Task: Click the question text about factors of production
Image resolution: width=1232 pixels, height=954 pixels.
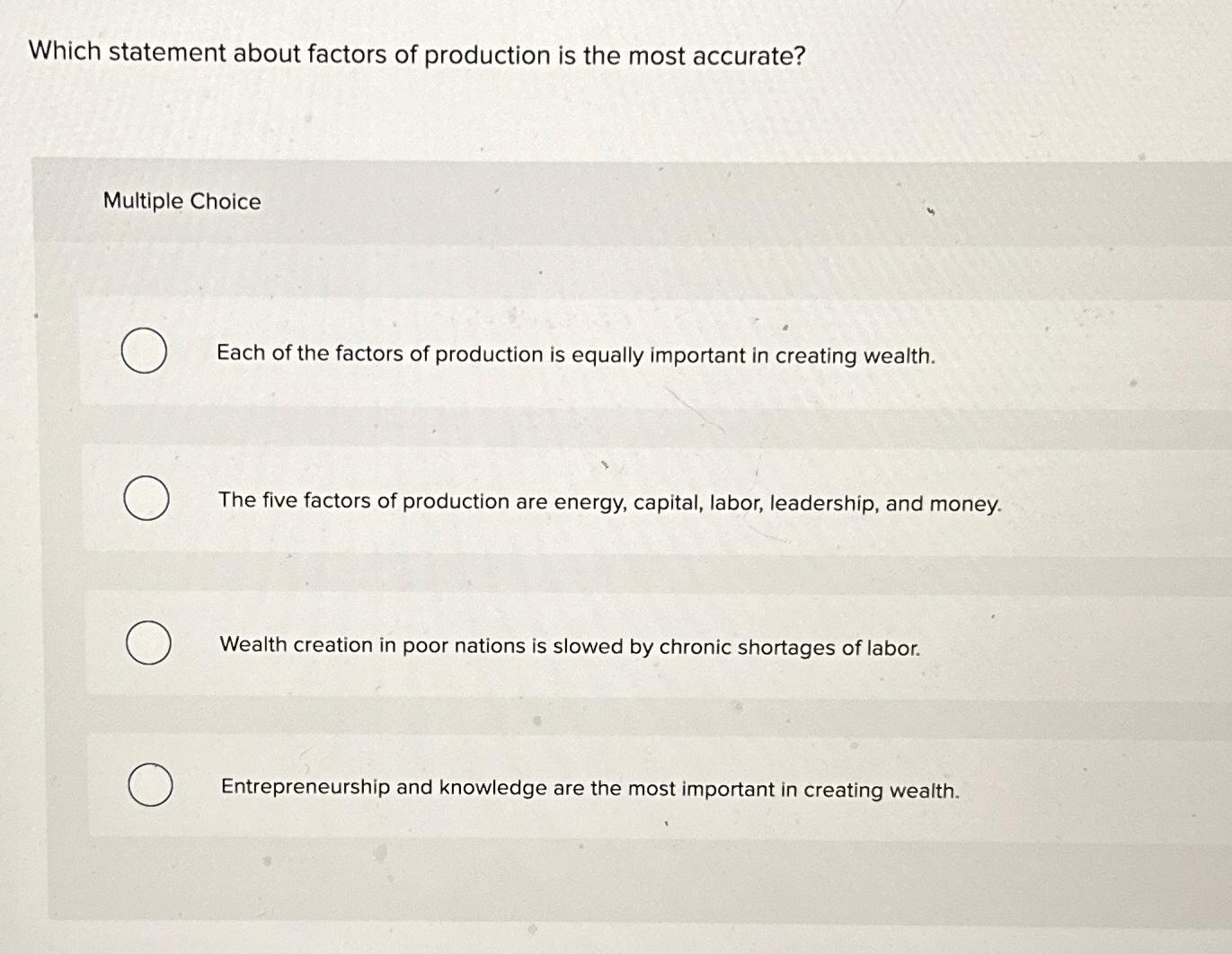Action: coord(415,55)
